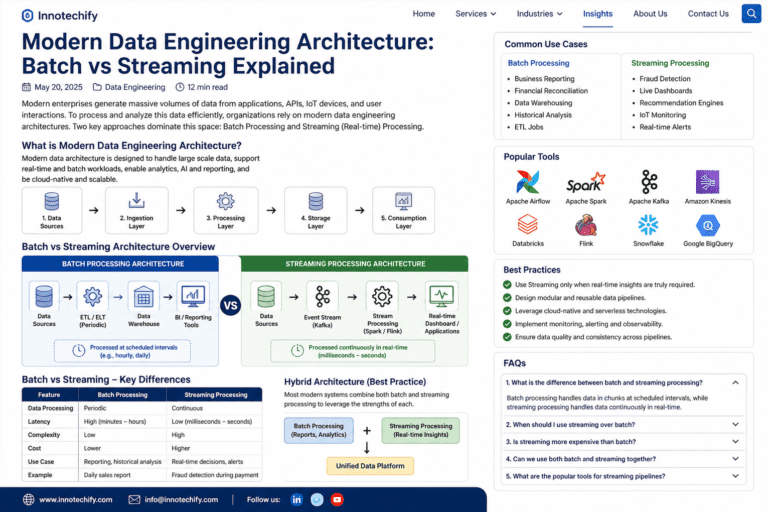Click the Batch Processing use cases heading
The image size is (768, 512).
coord(538,63)
